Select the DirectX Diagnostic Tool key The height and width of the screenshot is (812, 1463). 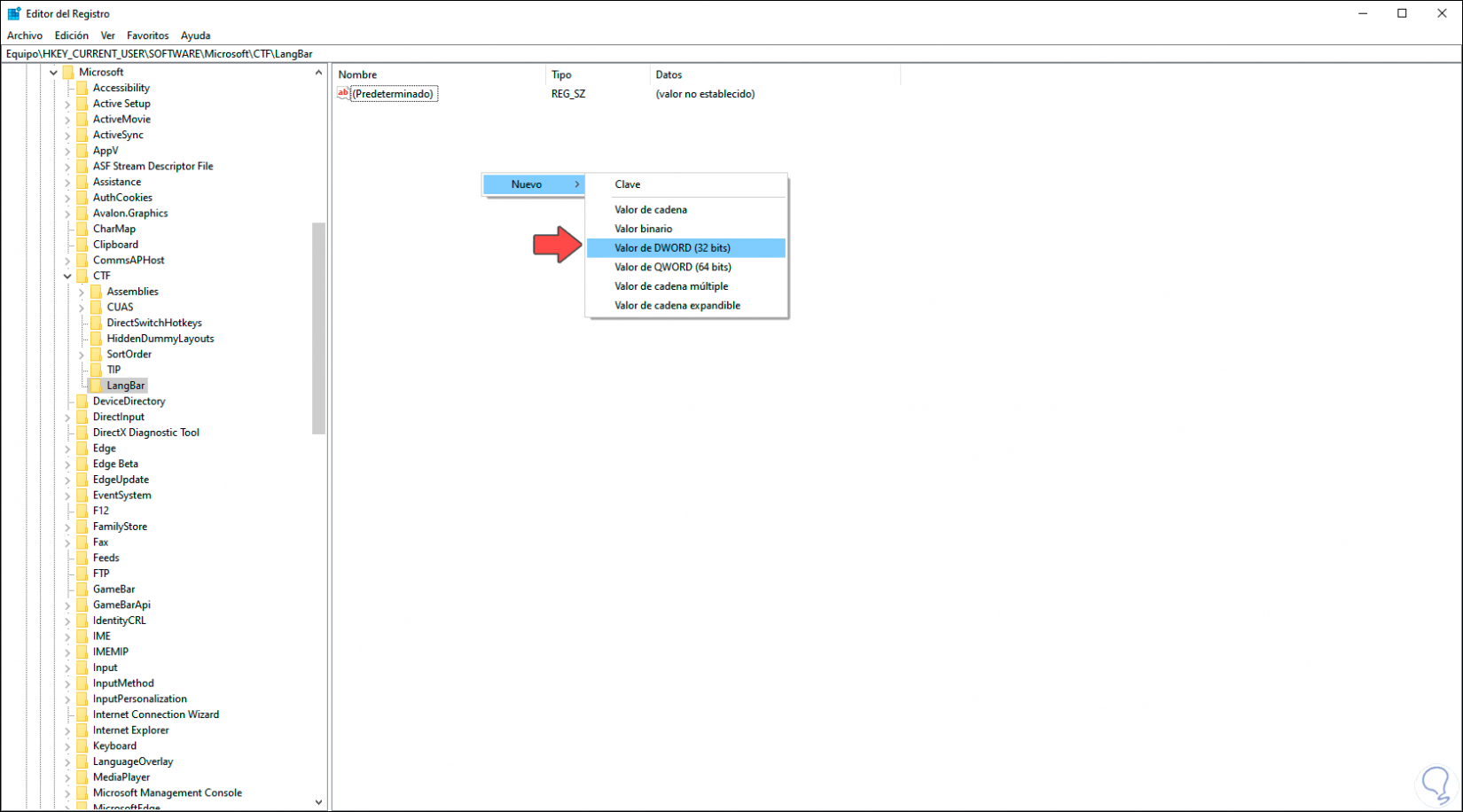click(146, 433)
